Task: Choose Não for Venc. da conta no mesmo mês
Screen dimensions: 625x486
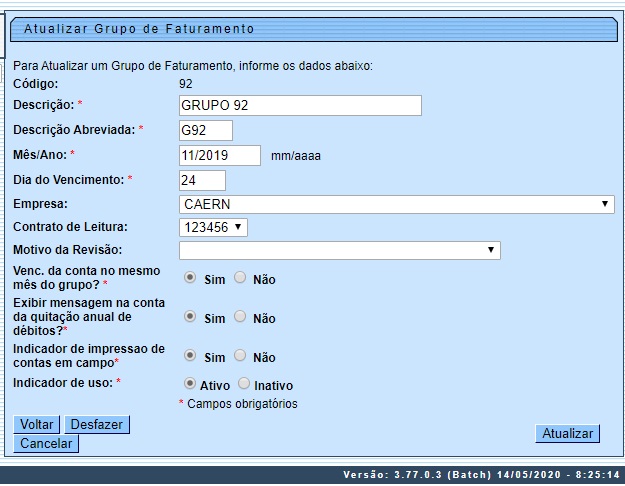Action: tap(239, 279)
